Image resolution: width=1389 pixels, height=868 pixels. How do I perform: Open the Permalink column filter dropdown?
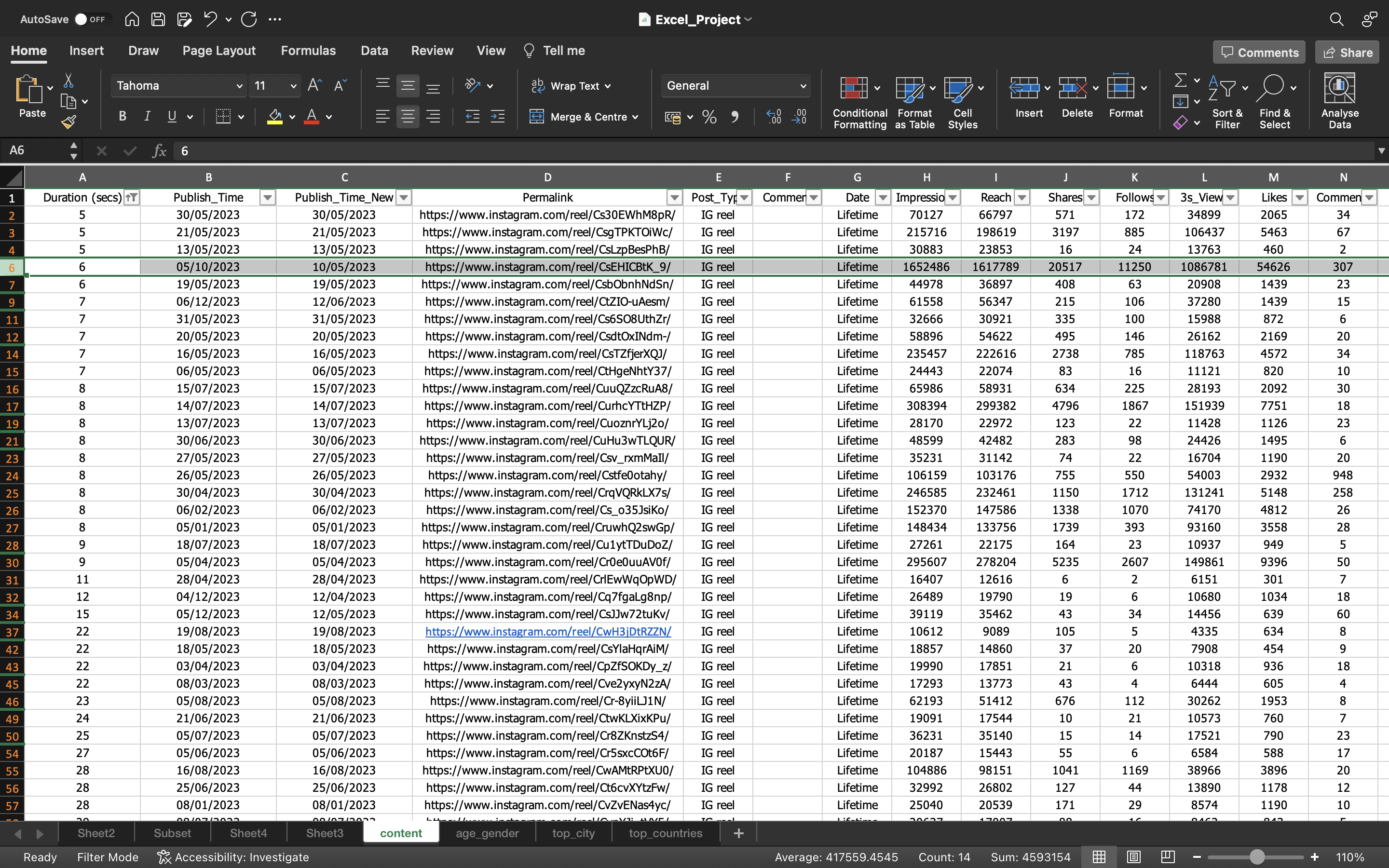pos(674,198)
